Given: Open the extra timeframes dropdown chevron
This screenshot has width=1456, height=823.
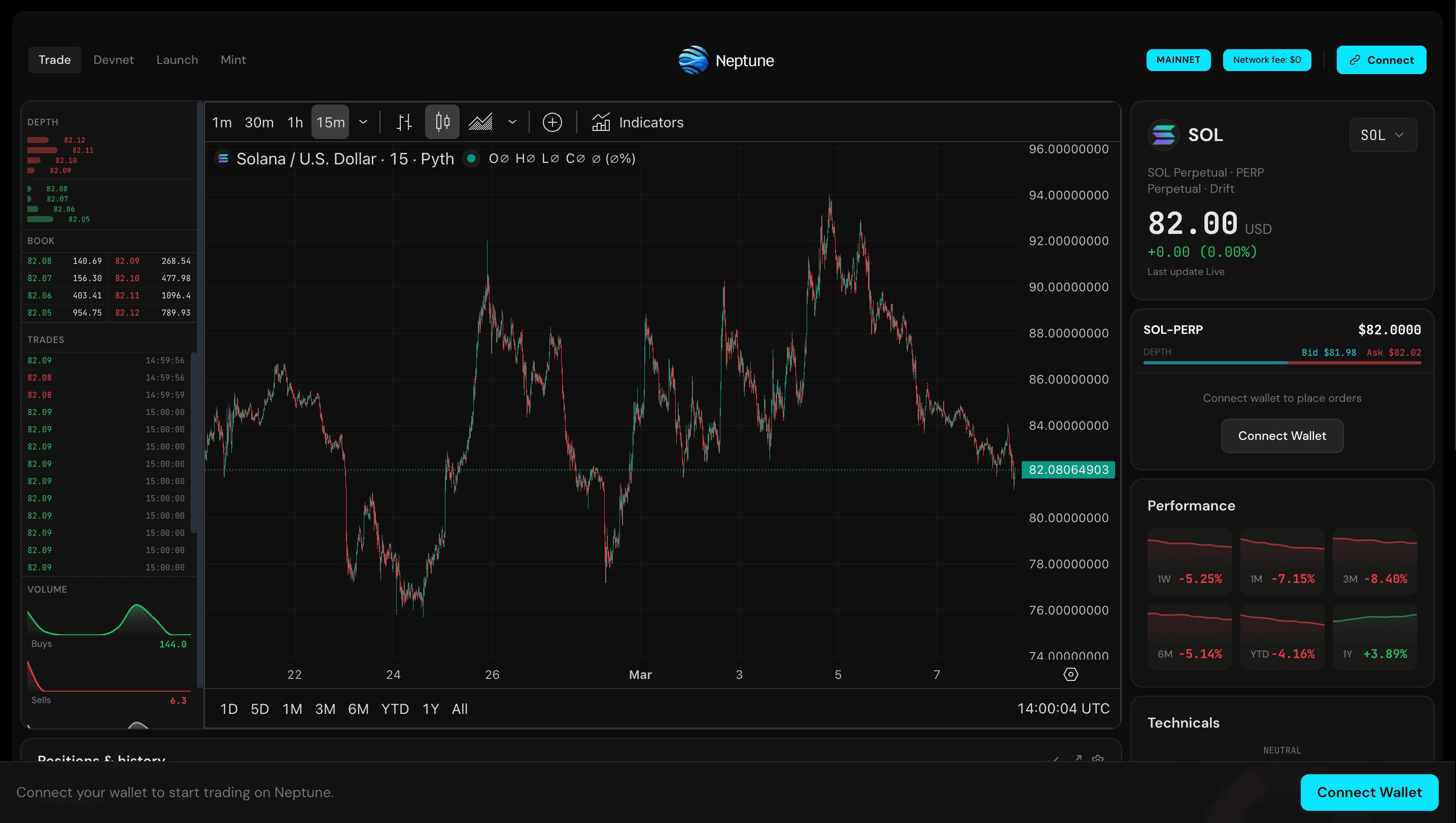Looking at the screenshot, I should click(x=363, y=122).
